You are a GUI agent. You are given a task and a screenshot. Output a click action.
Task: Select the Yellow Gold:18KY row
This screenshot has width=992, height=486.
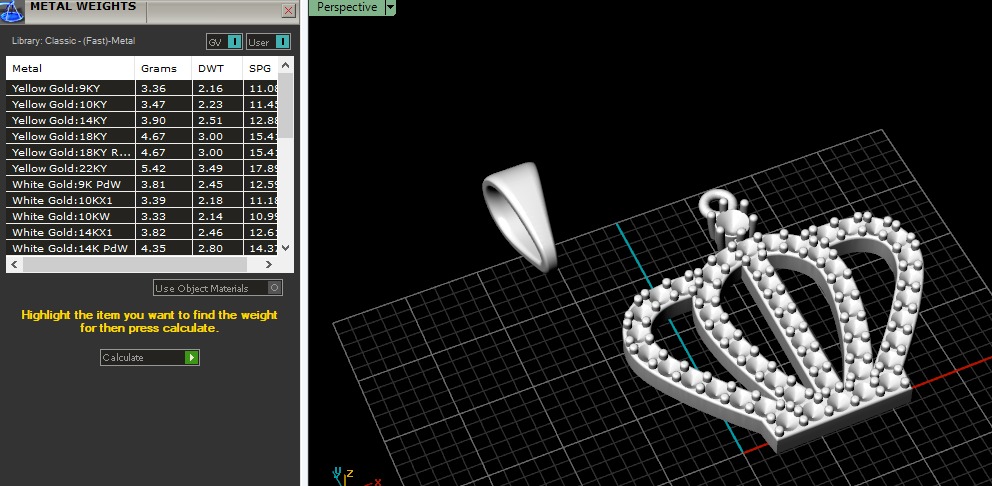click(142, 136)
